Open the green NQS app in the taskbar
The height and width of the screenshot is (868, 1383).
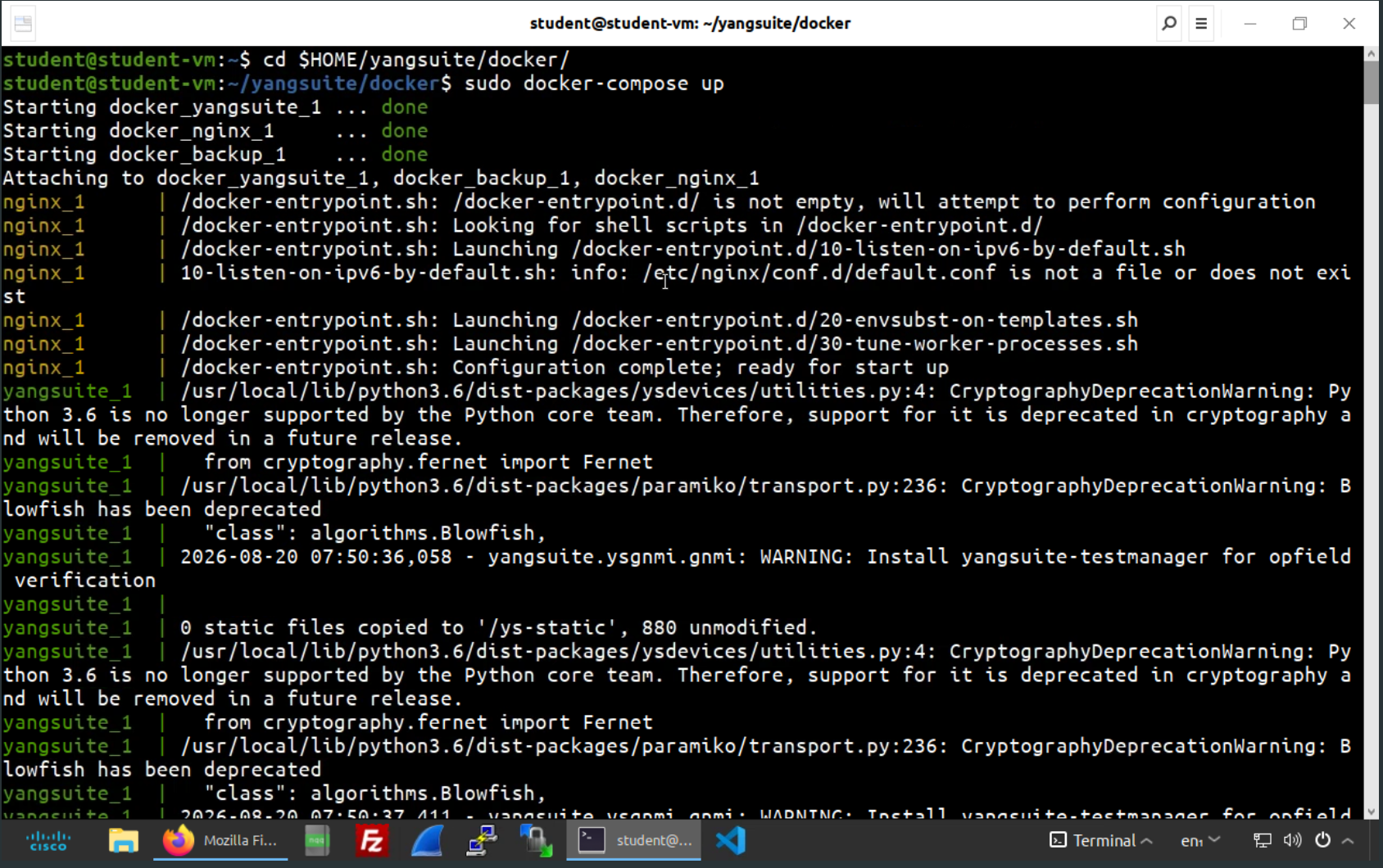(x=317, y=841)
